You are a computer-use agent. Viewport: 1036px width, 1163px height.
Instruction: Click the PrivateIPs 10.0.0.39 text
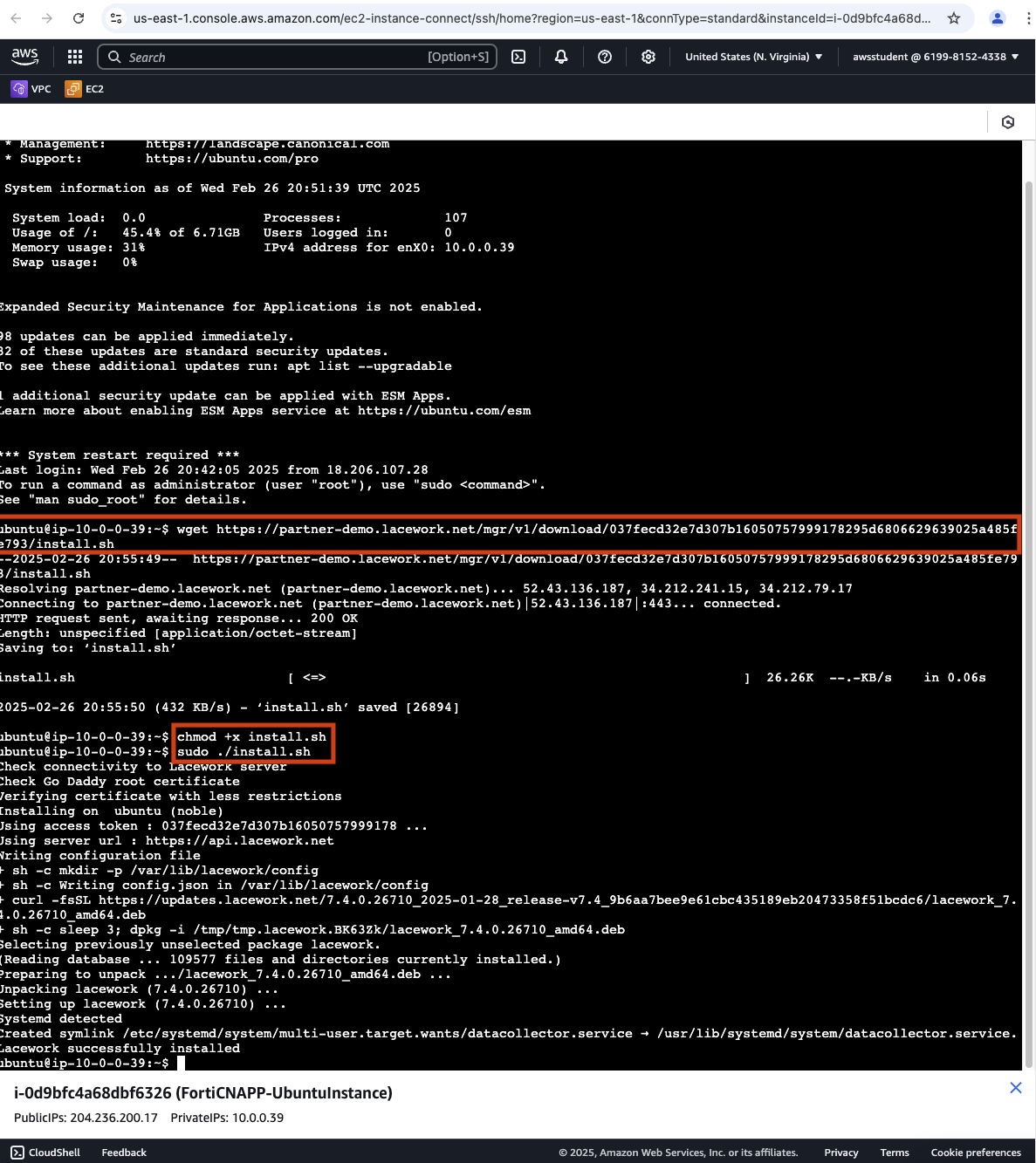(227, 1118)
